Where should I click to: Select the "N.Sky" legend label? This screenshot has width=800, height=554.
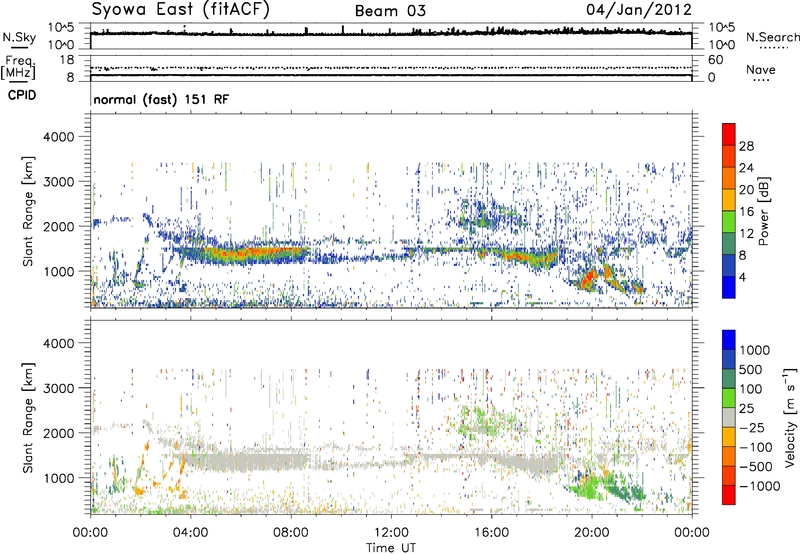19,37
